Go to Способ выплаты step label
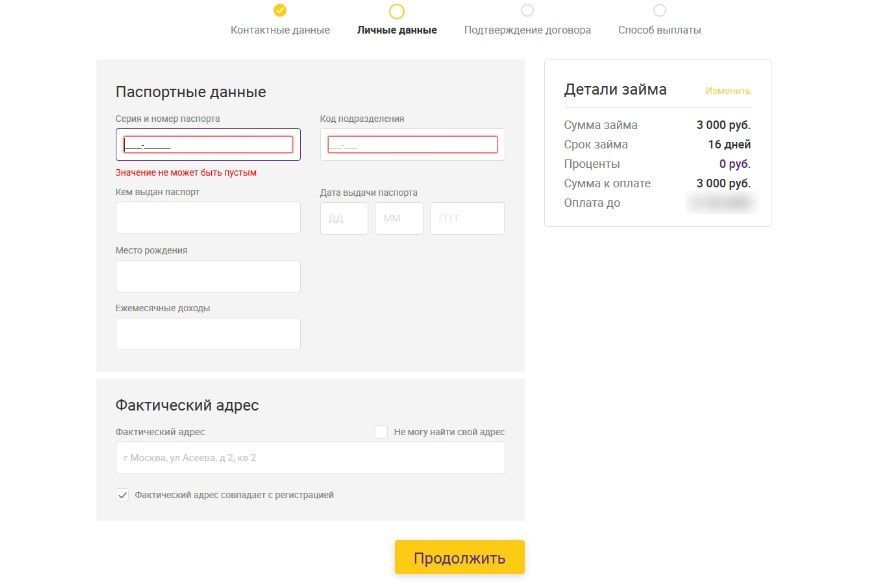The image size is (892, 584). pyautogui.click(x=659, y=30)
